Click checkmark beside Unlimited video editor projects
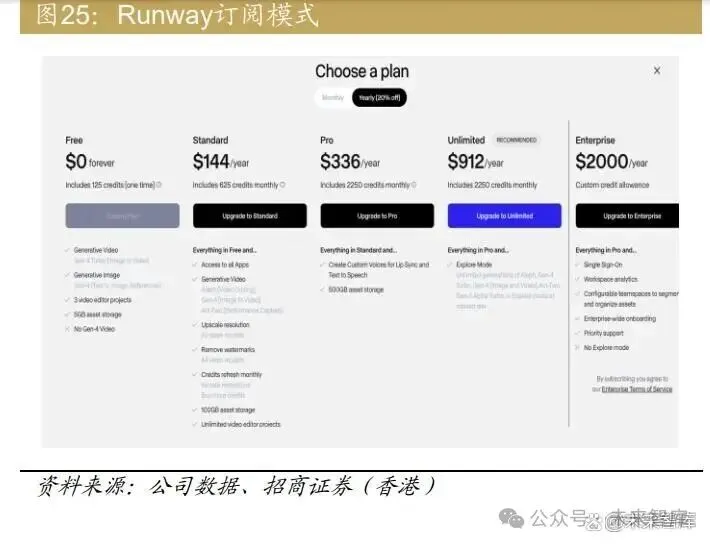Viewport: 710px width, 546px height. coord(195,424)
